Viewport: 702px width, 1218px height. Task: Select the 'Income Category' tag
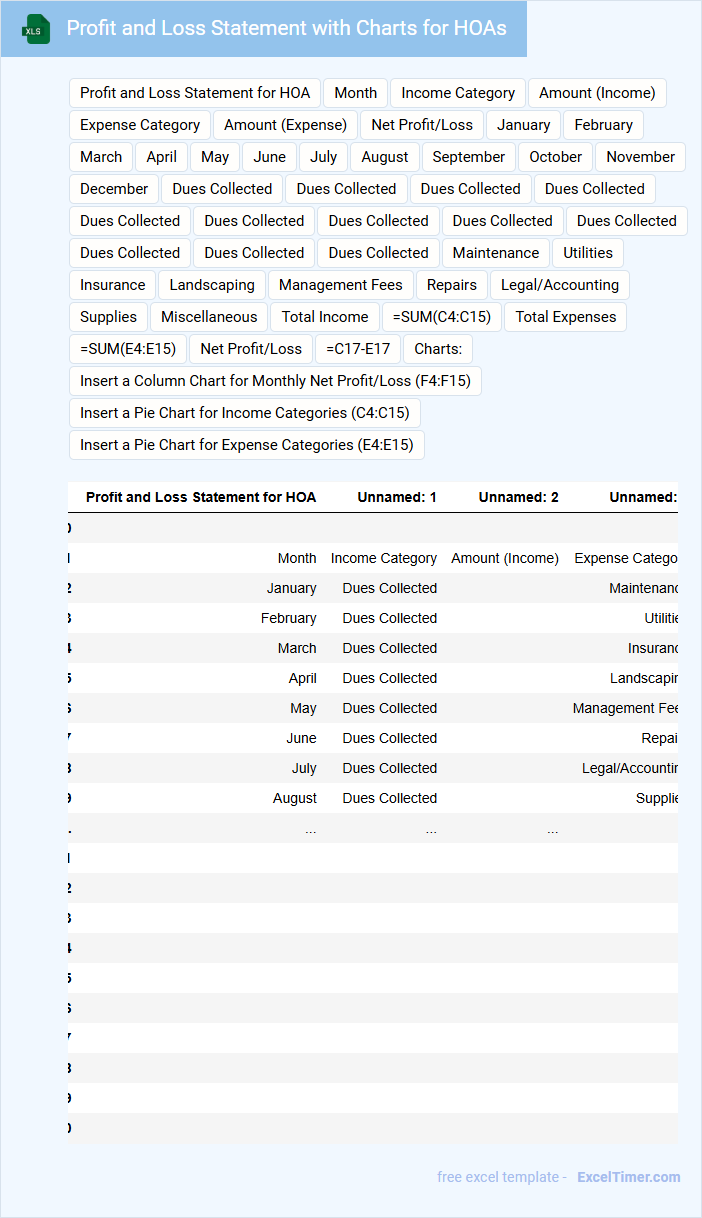click(458, 93)
